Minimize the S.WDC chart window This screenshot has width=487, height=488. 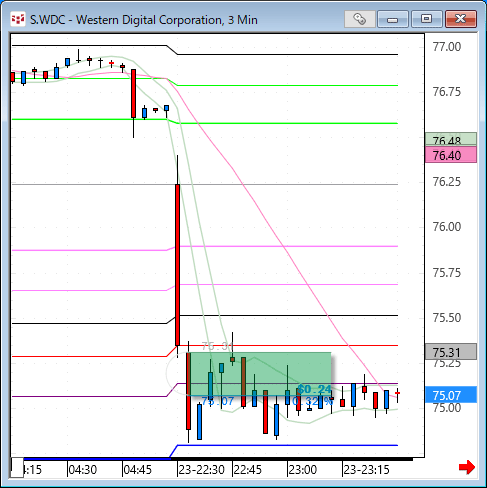click(393, 19)
